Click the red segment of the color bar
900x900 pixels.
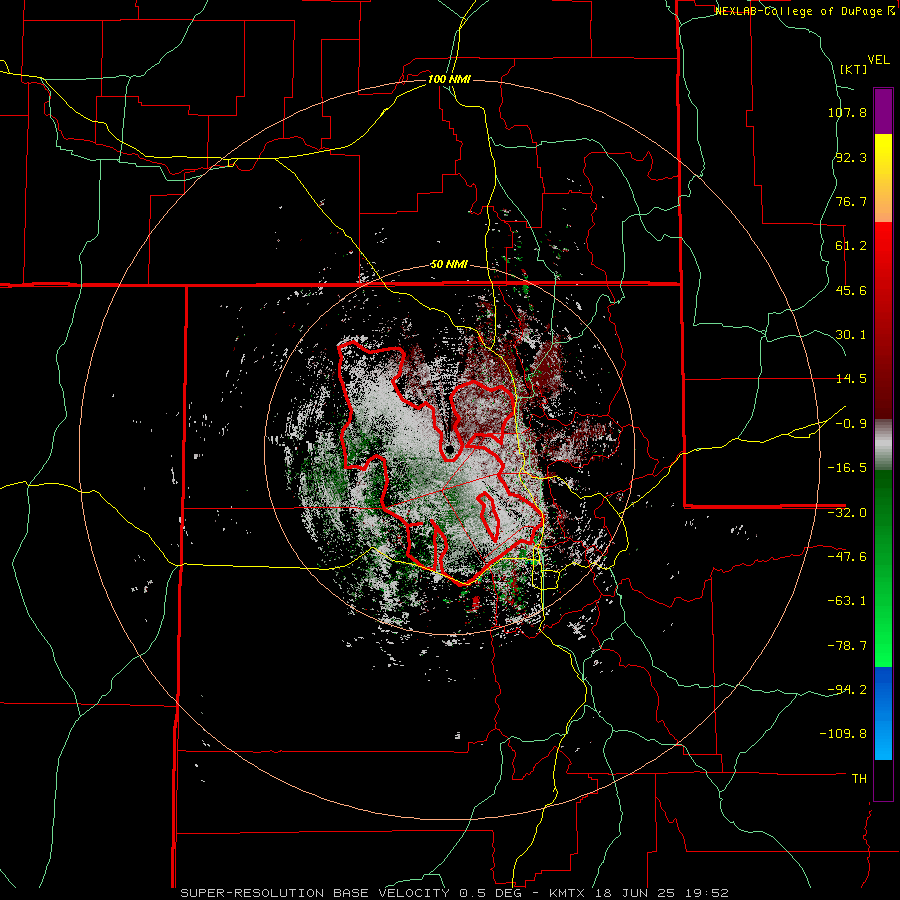883,320
